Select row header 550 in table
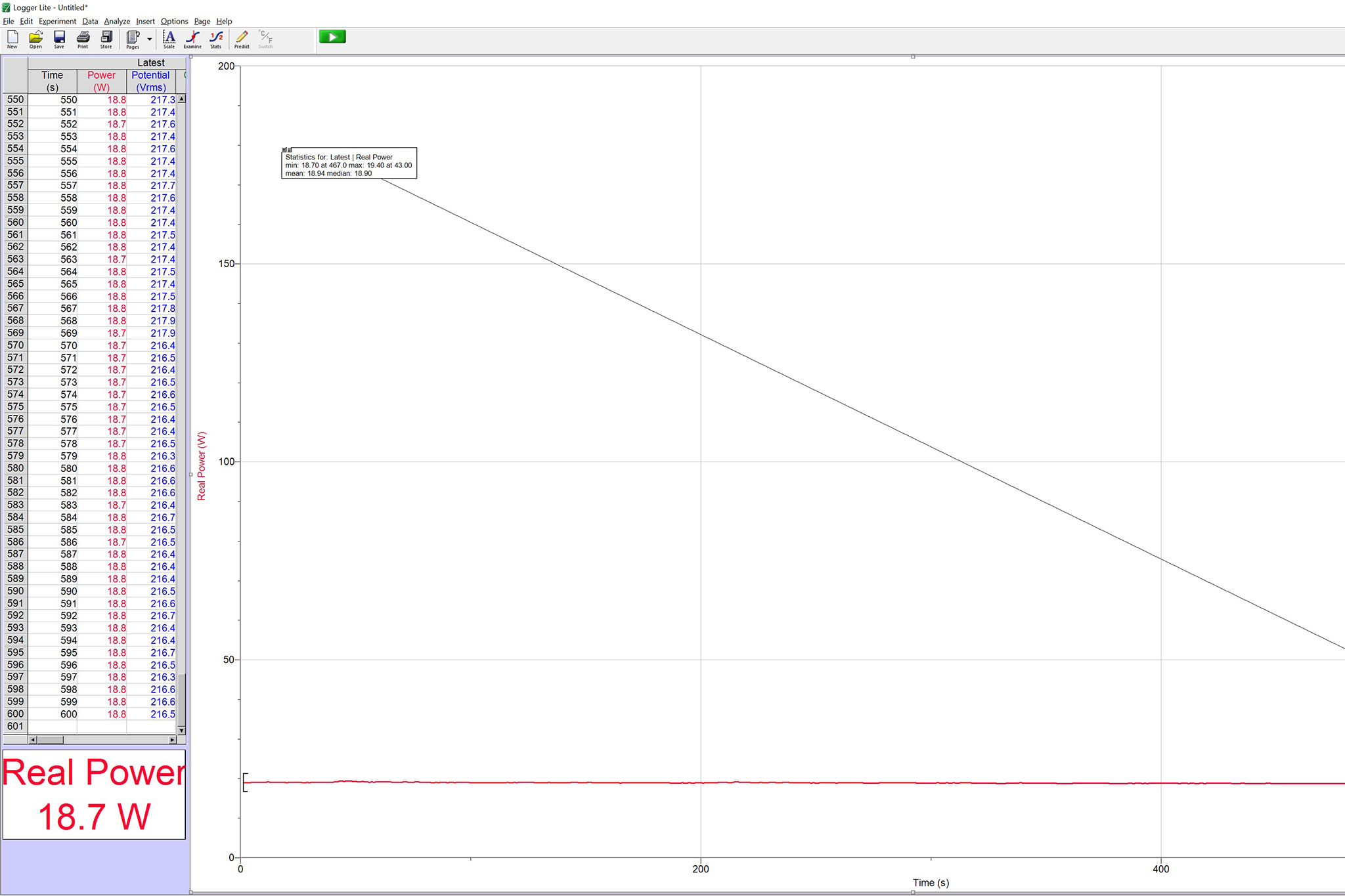This screenshot has width=1345, height=896. coord(15,100)
